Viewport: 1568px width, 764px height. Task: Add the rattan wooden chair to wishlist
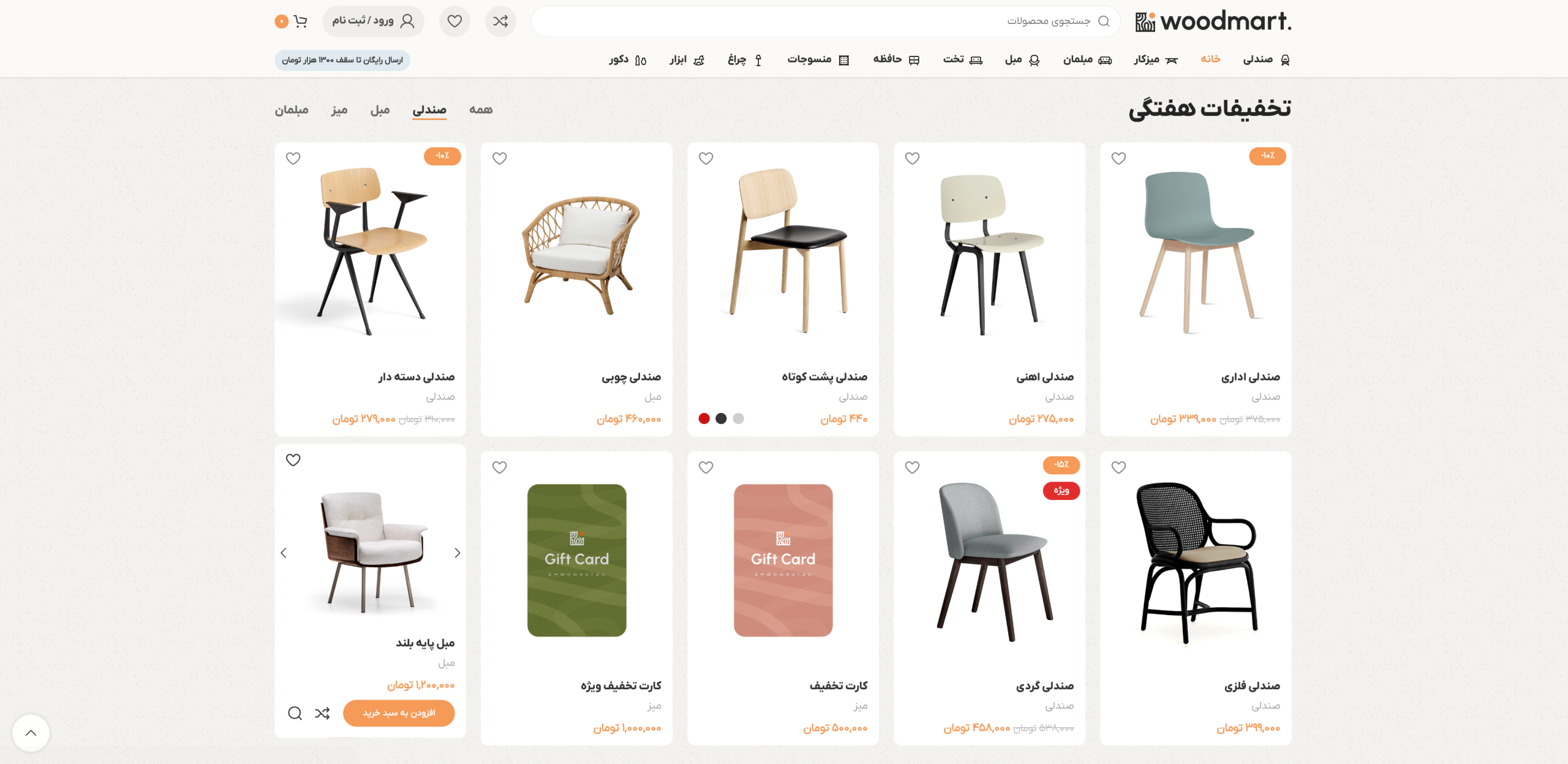(500, 159)
